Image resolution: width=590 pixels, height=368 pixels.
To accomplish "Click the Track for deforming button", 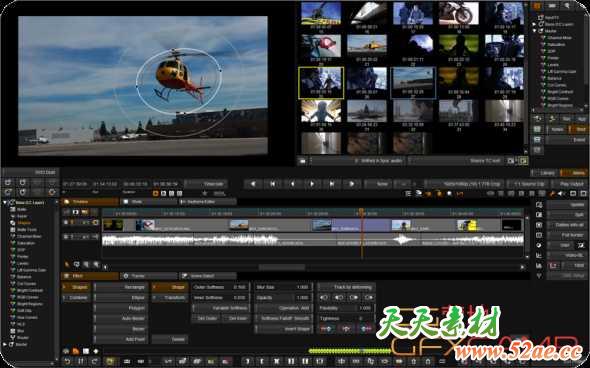I will (347, 287).
